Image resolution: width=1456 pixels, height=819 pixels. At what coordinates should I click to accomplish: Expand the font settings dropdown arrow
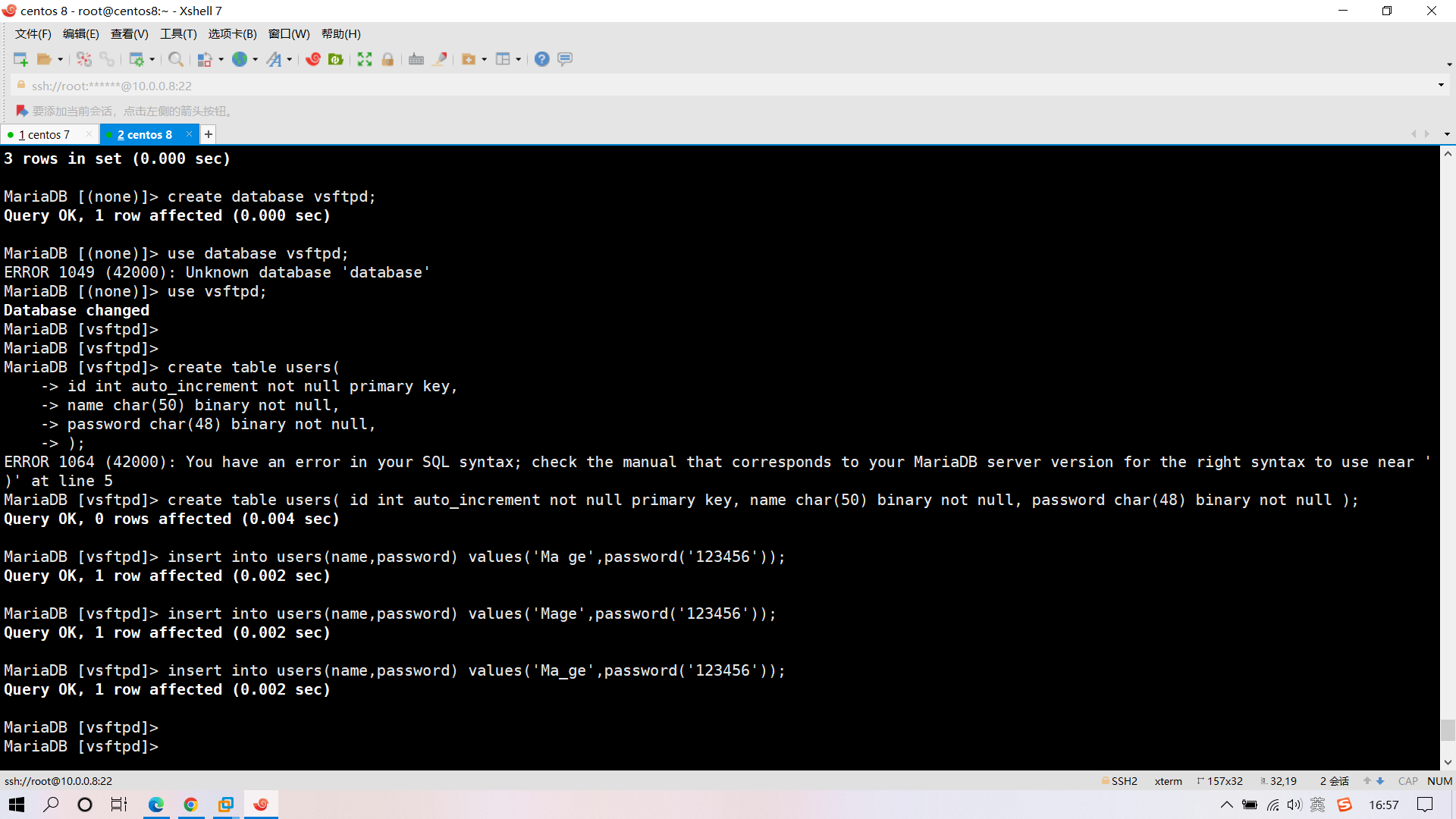(x=290, y=59)
